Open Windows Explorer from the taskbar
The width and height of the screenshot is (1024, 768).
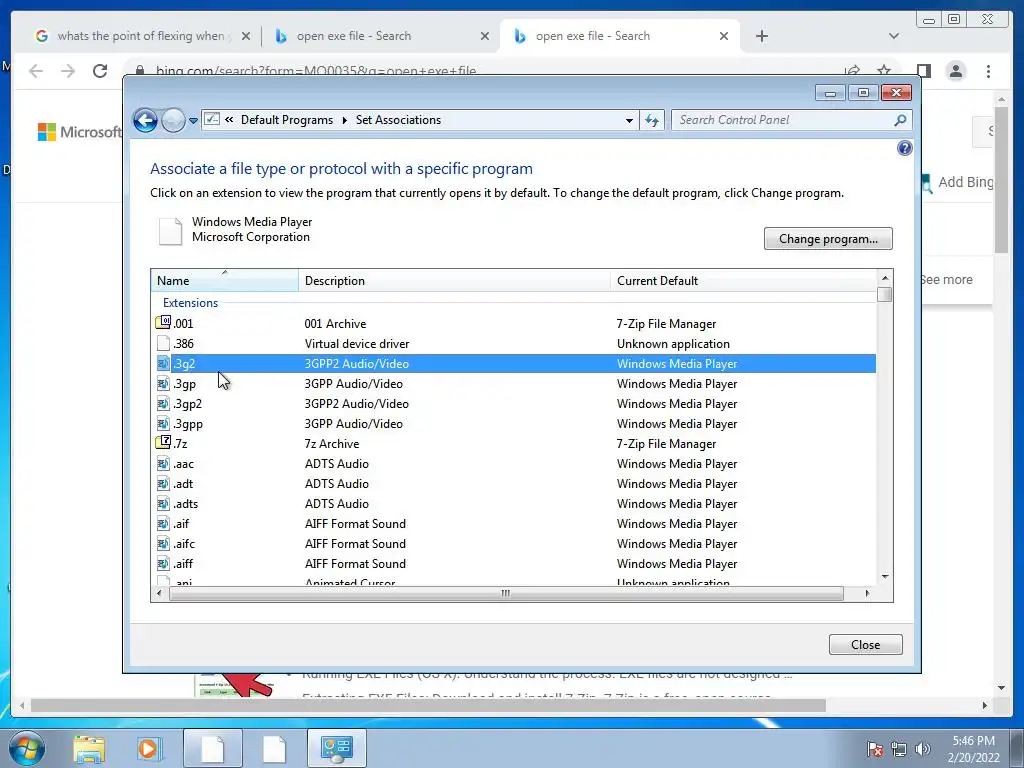(x=89, y=749)
